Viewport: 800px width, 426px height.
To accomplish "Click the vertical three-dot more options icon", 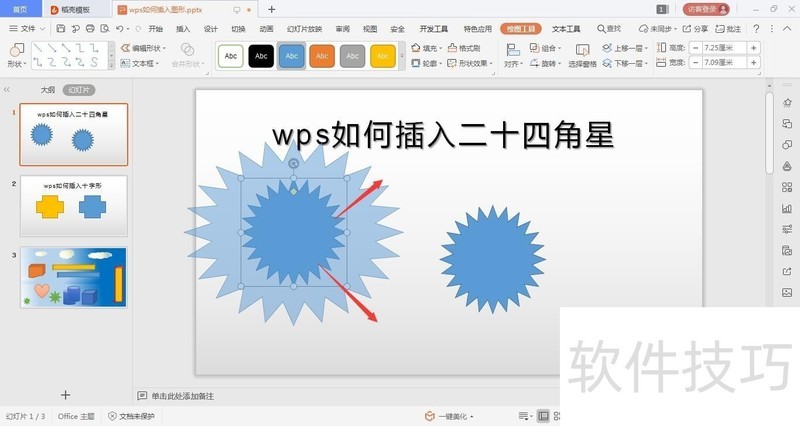I will point(771,29).
